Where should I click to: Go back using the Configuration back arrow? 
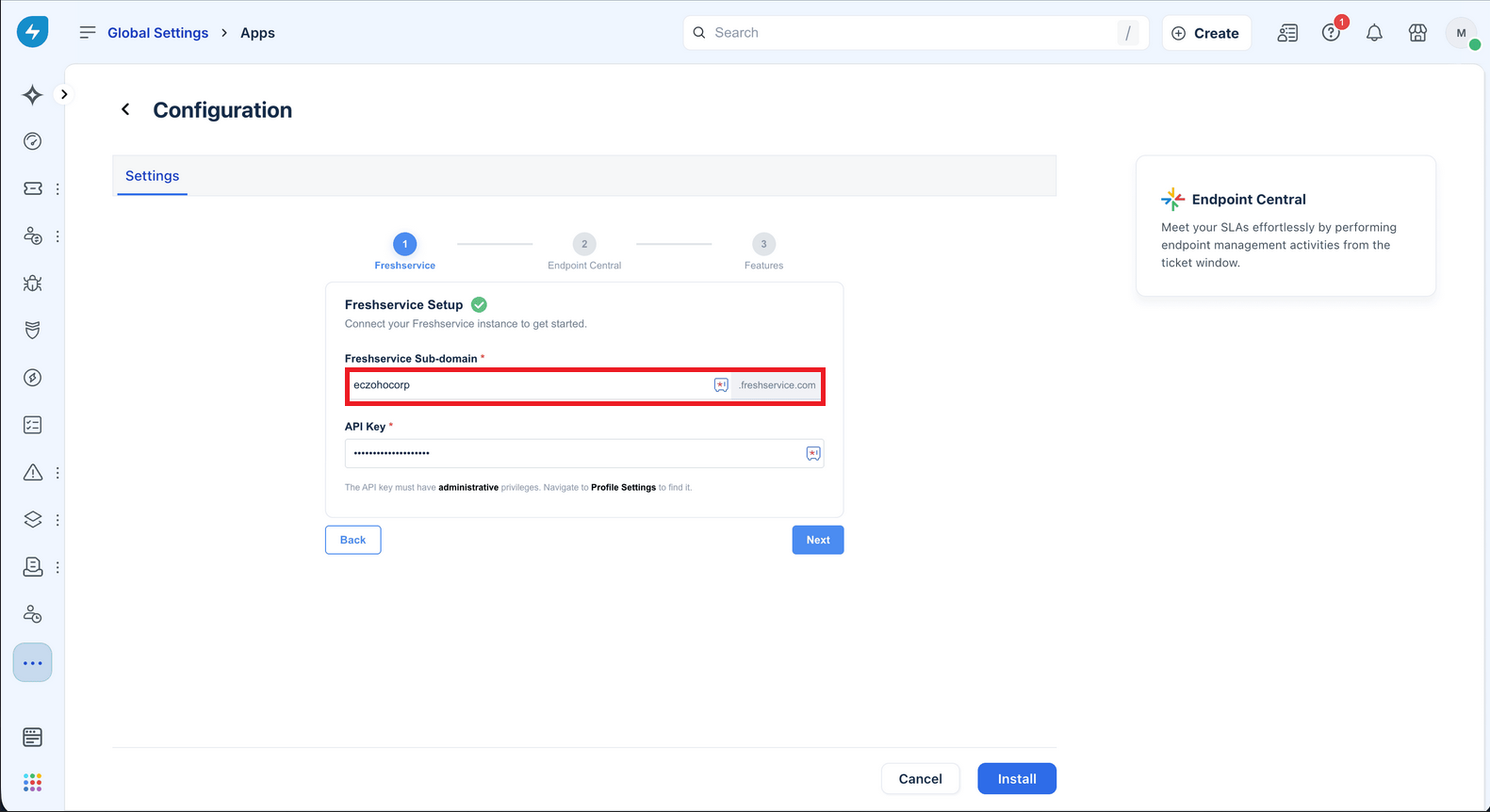coord(125,109)
